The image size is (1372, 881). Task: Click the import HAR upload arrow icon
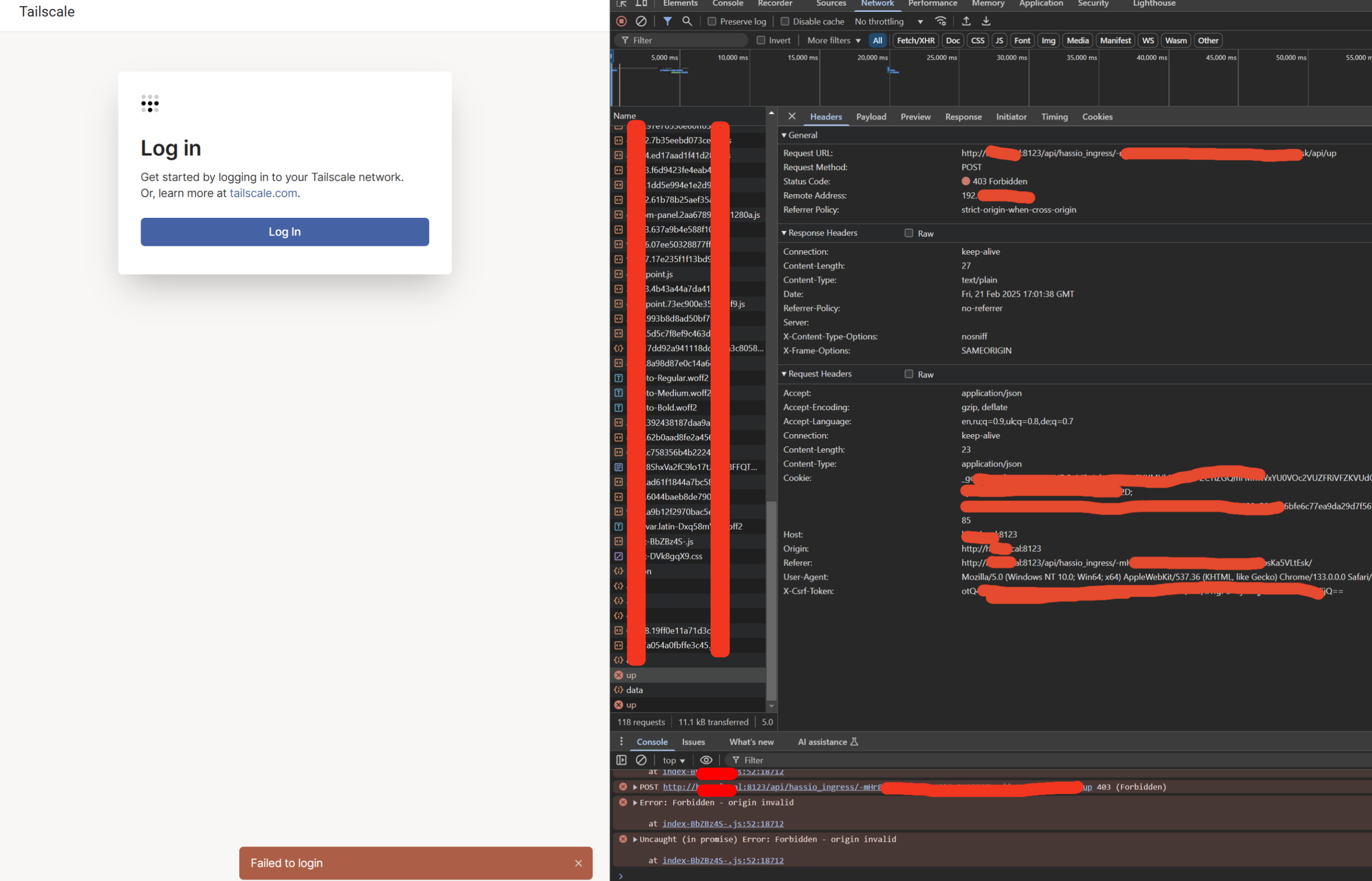click(966, 21)
